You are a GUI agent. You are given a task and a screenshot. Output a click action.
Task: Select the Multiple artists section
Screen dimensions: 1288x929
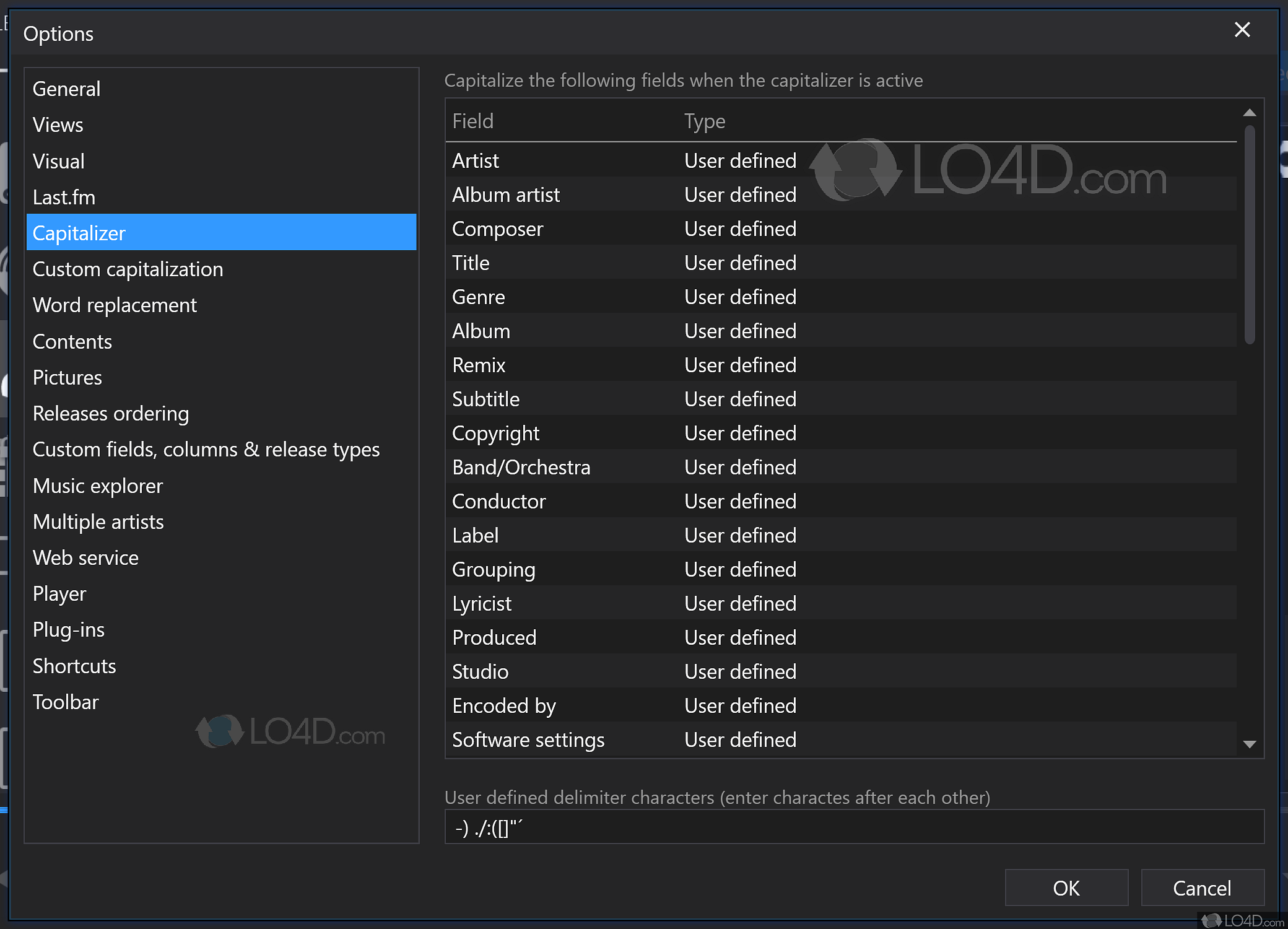pos(98,521)
